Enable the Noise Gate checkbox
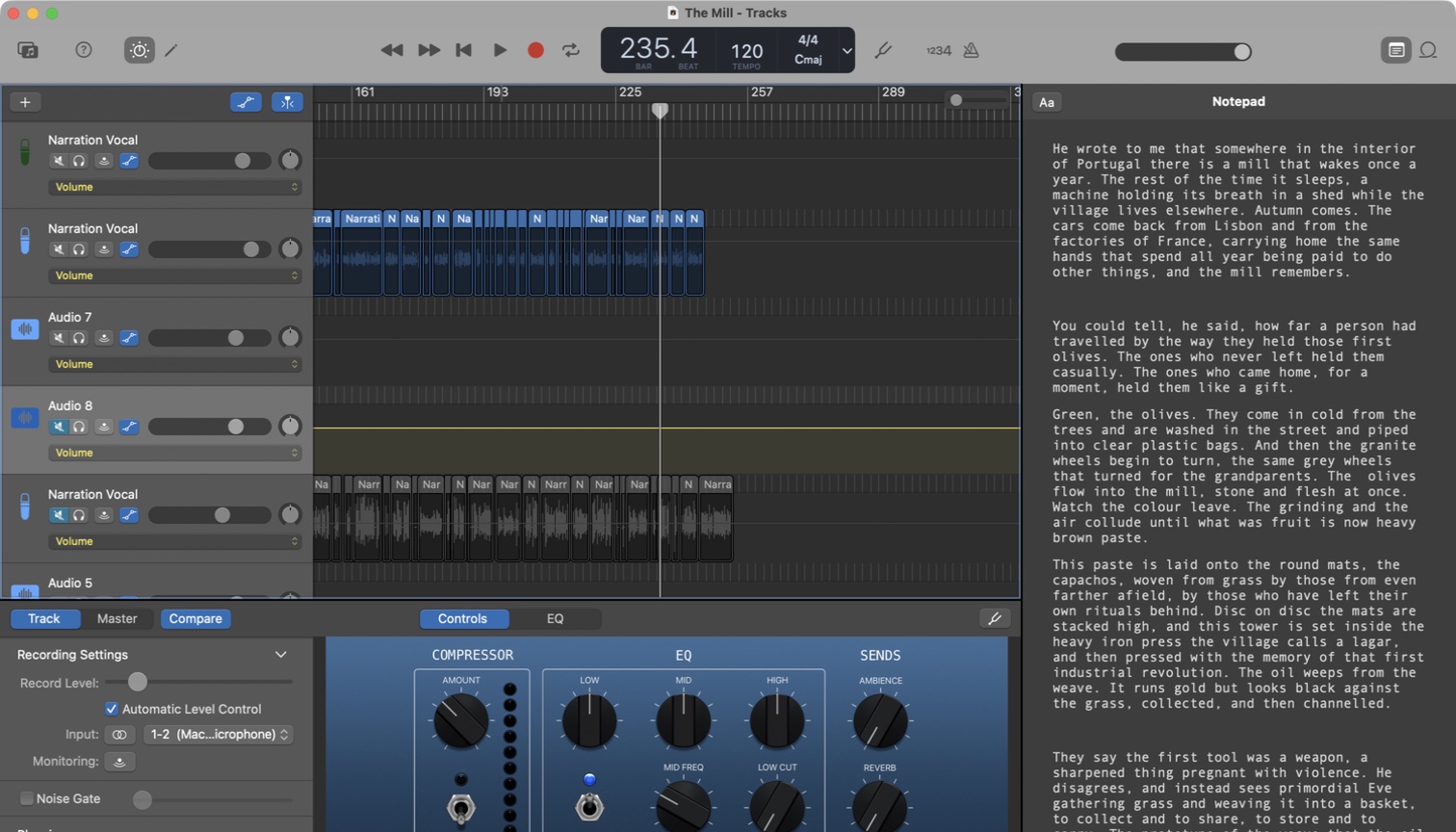Screen dimensions: 1456x832 coord(27,798)
